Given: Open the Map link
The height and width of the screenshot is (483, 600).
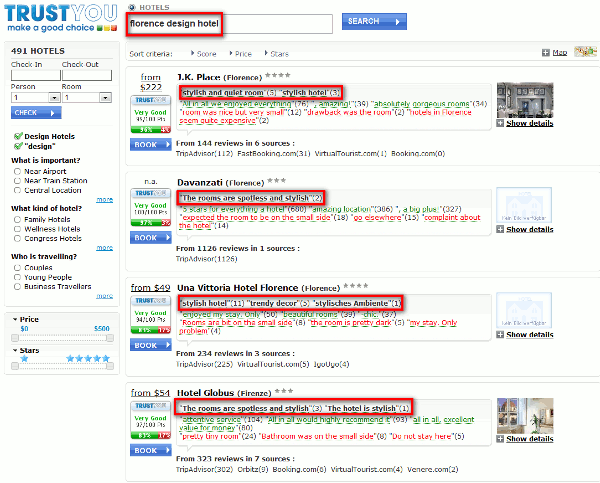Looking at the screenshot, I should pyautogui.click(x=560, y=52).
